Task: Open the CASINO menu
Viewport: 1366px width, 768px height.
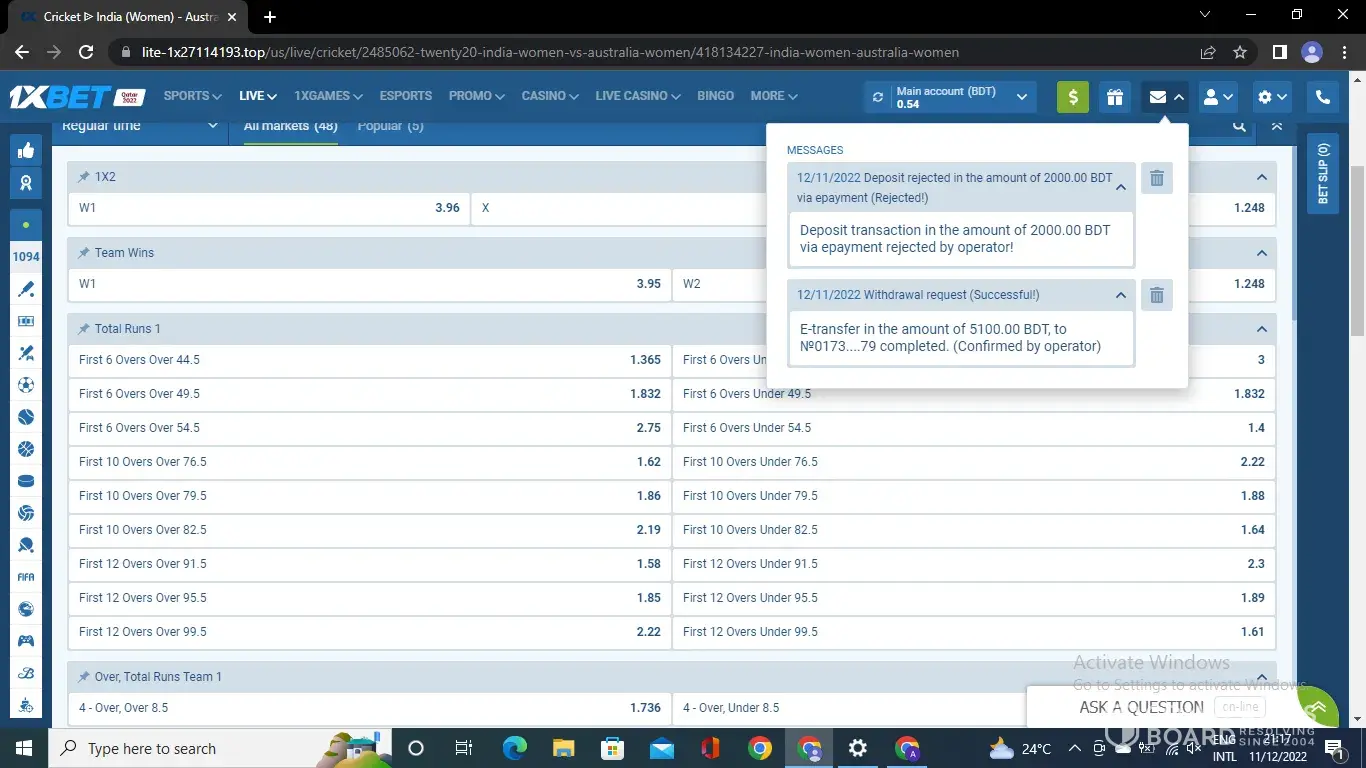Action: pos(550,96)
